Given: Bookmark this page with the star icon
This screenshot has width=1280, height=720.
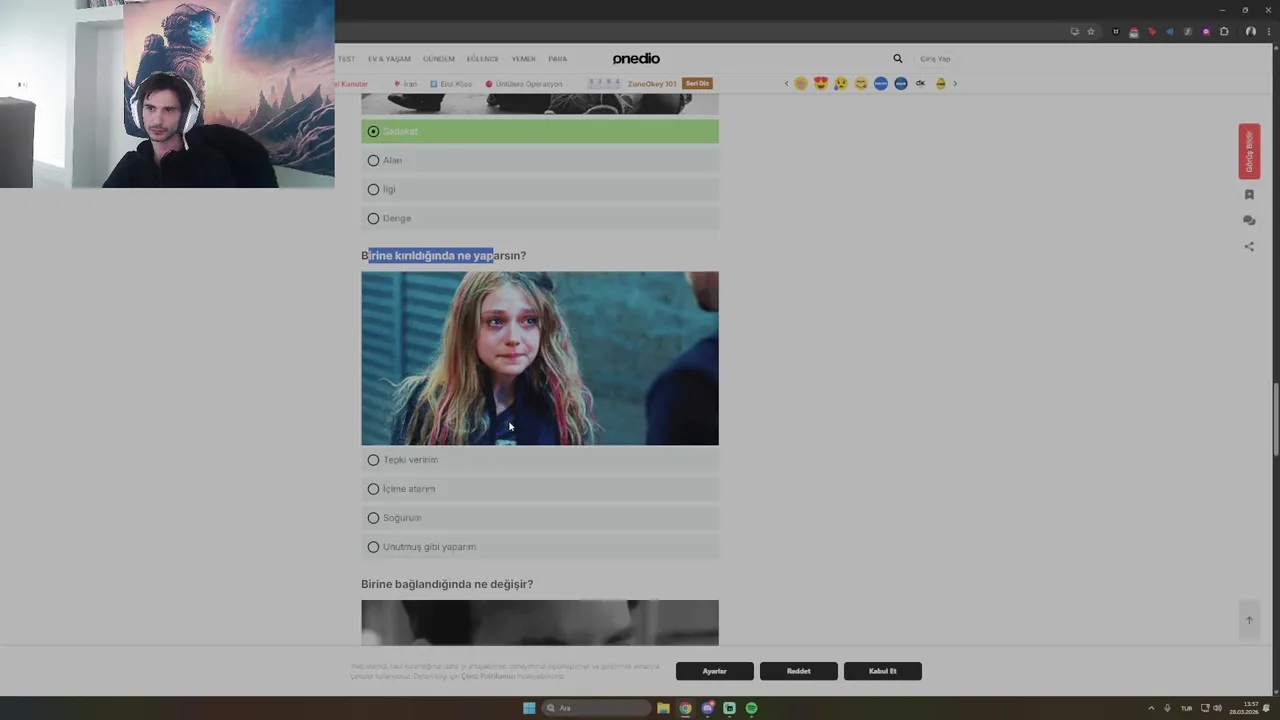Looking at the screenshot, I should [x=1091, y=31].
